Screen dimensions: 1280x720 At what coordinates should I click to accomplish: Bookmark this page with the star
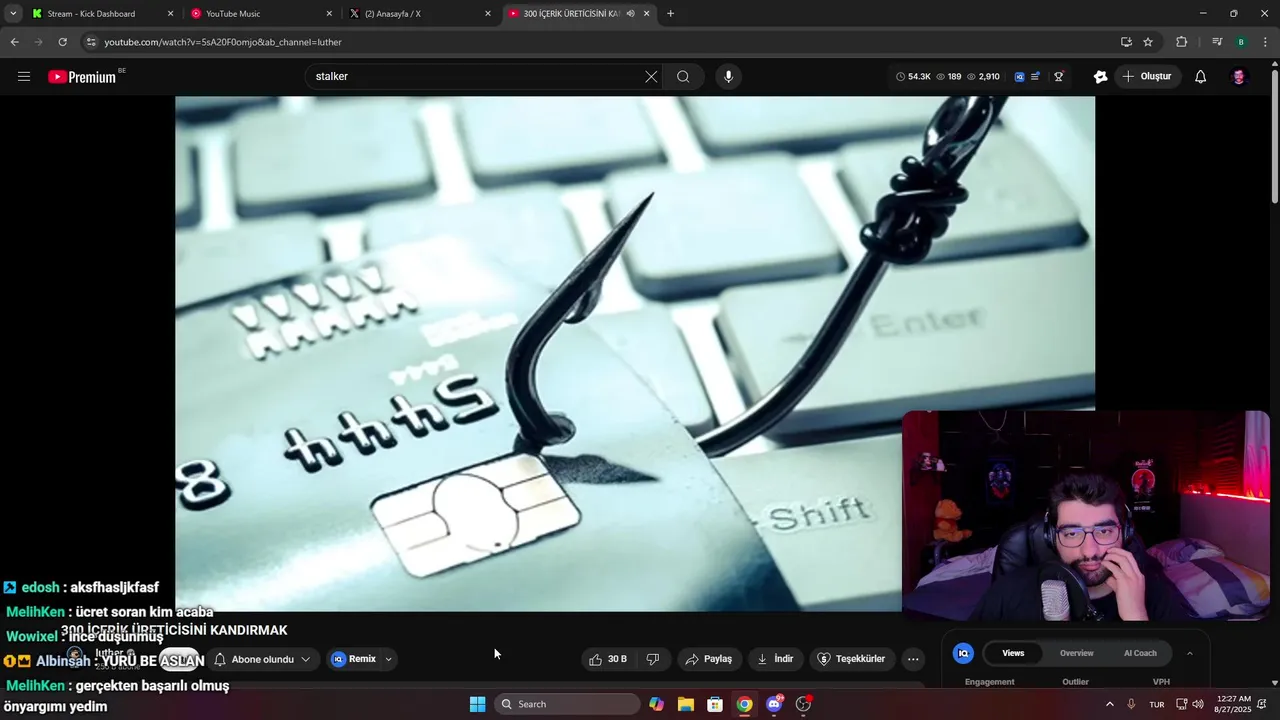[x=1148, y=42]
